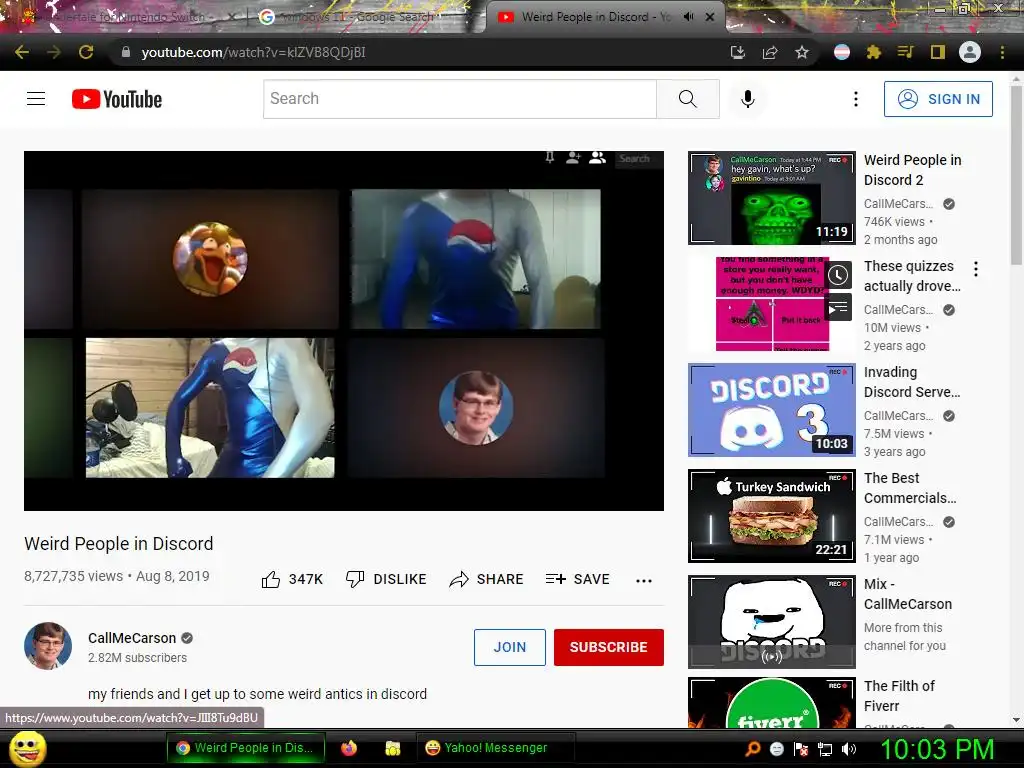
Task: Click the page vertical scrollbar thumb
Action: (x=1016, y=174)
